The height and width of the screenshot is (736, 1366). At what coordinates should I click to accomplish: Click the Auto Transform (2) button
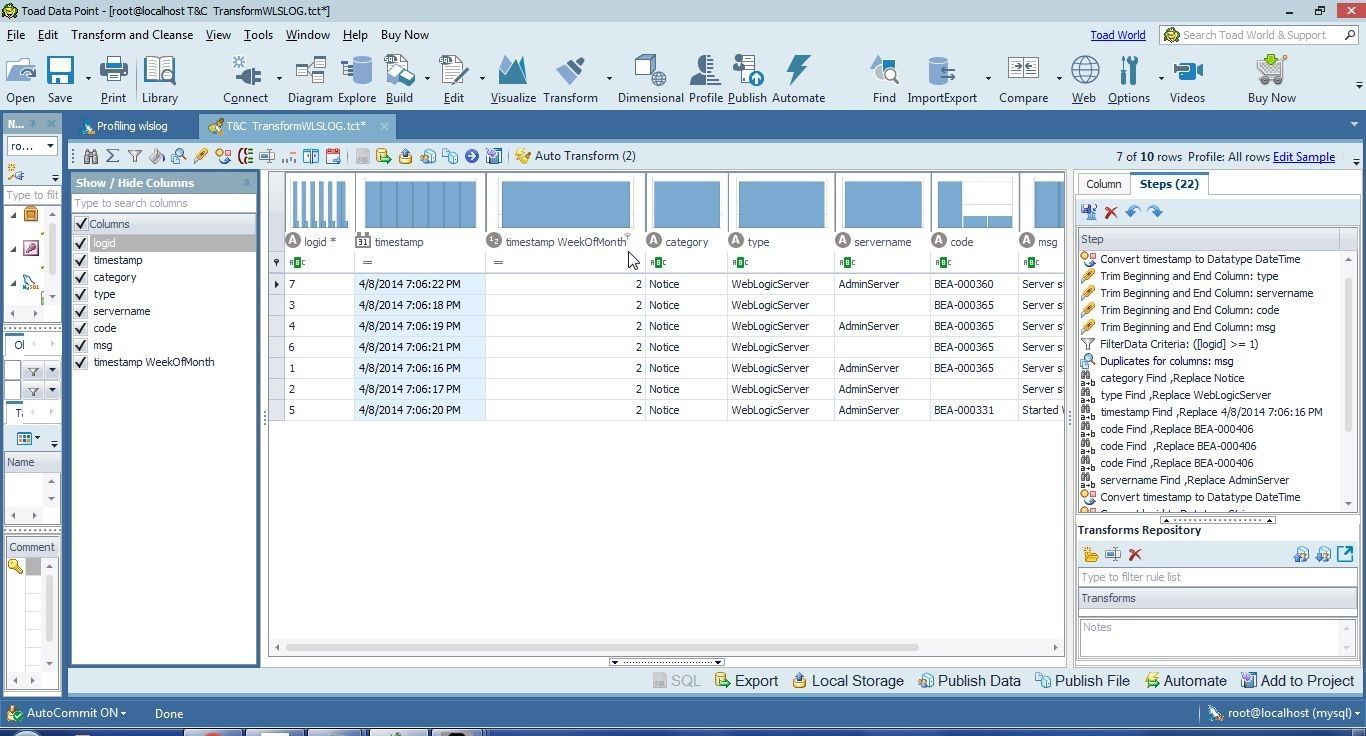575,156
